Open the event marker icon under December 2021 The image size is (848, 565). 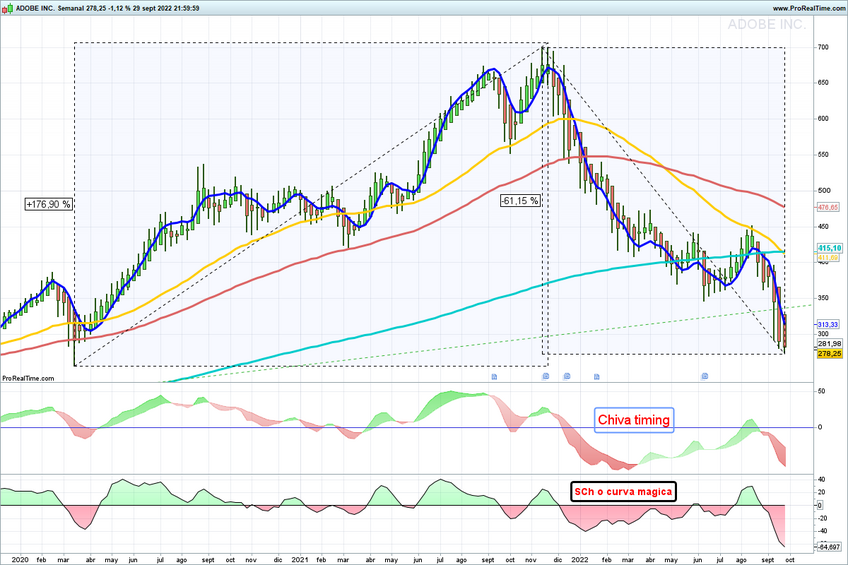(567, 376)
